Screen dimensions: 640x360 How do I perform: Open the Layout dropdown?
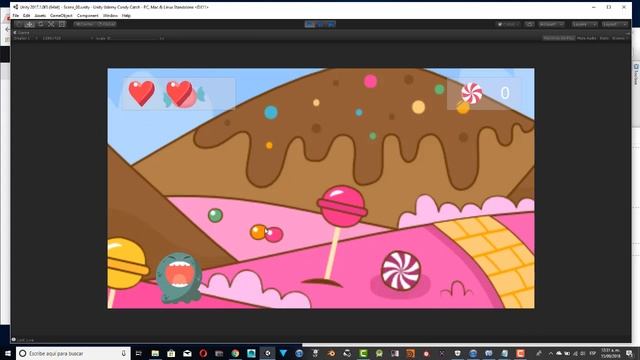coord(615,24)
